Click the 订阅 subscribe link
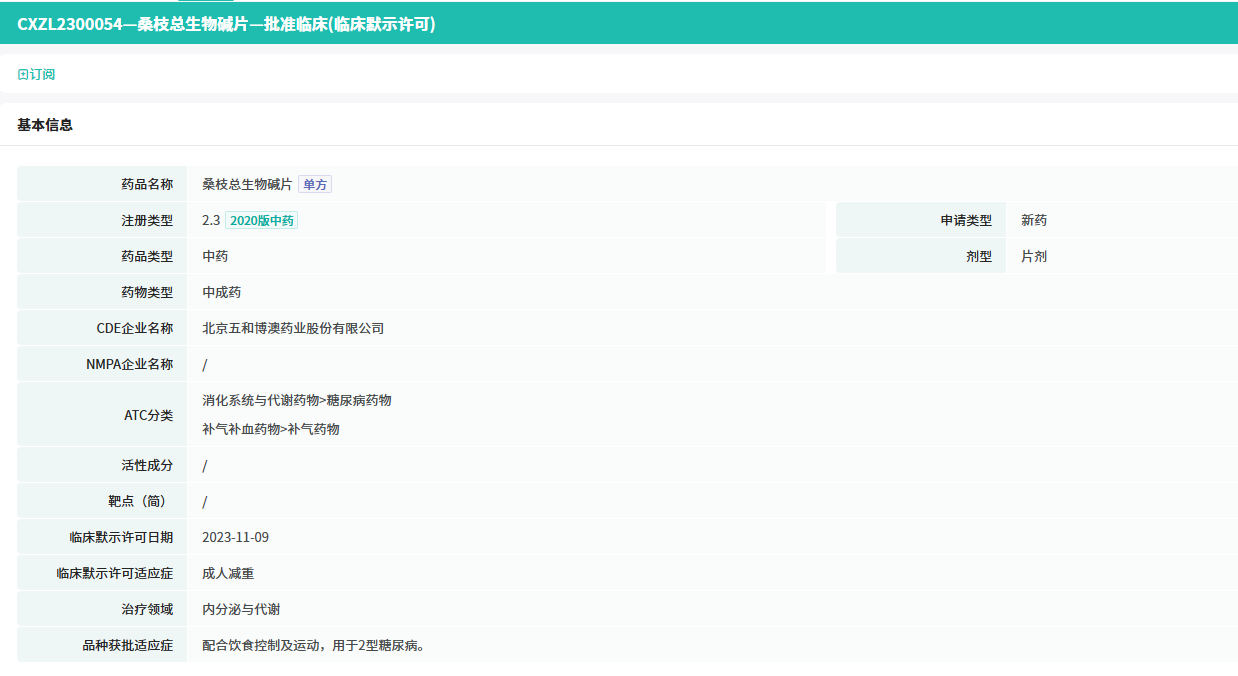The width and height of the screenshot is (1238, 676). (37, 74)
